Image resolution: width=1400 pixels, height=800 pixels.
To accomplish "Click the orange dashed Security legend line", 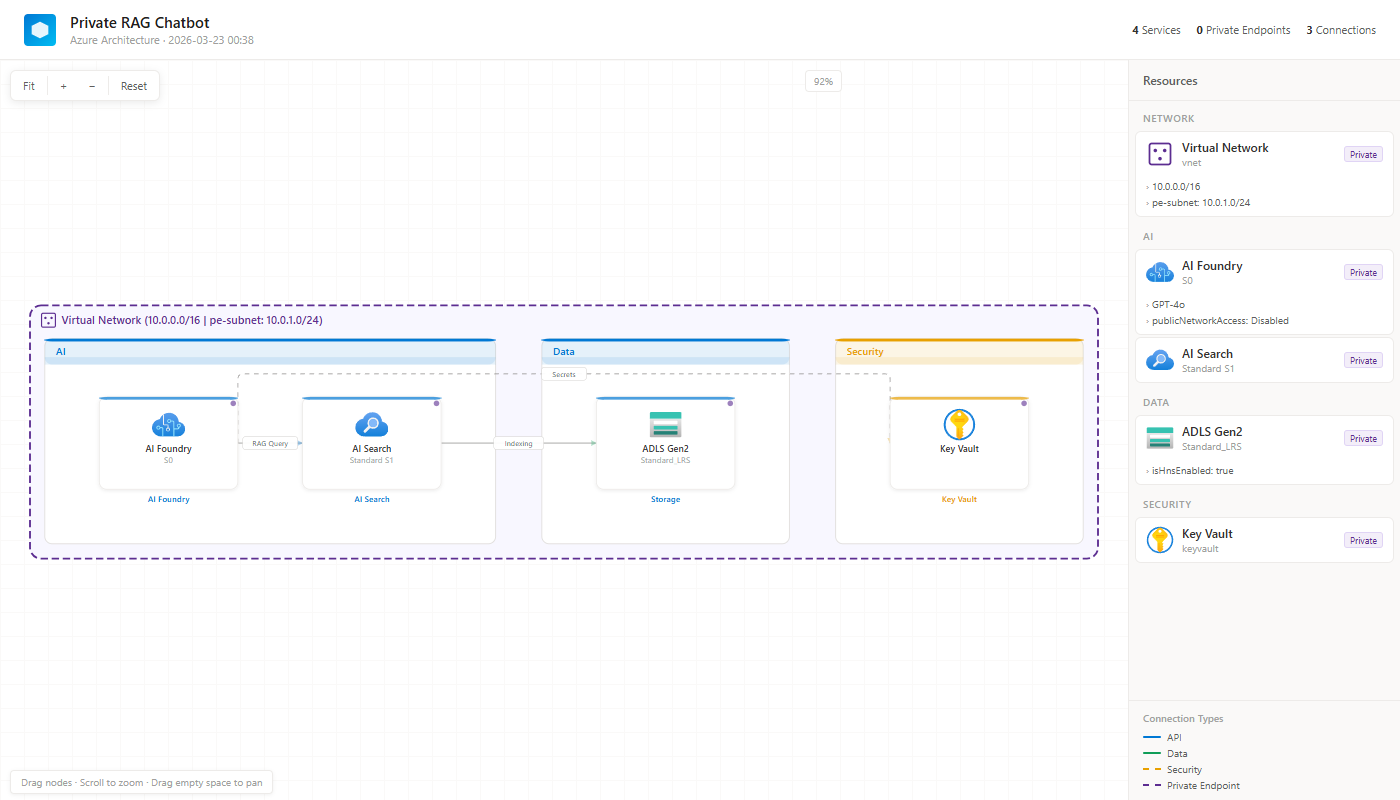I will 1151,769.
